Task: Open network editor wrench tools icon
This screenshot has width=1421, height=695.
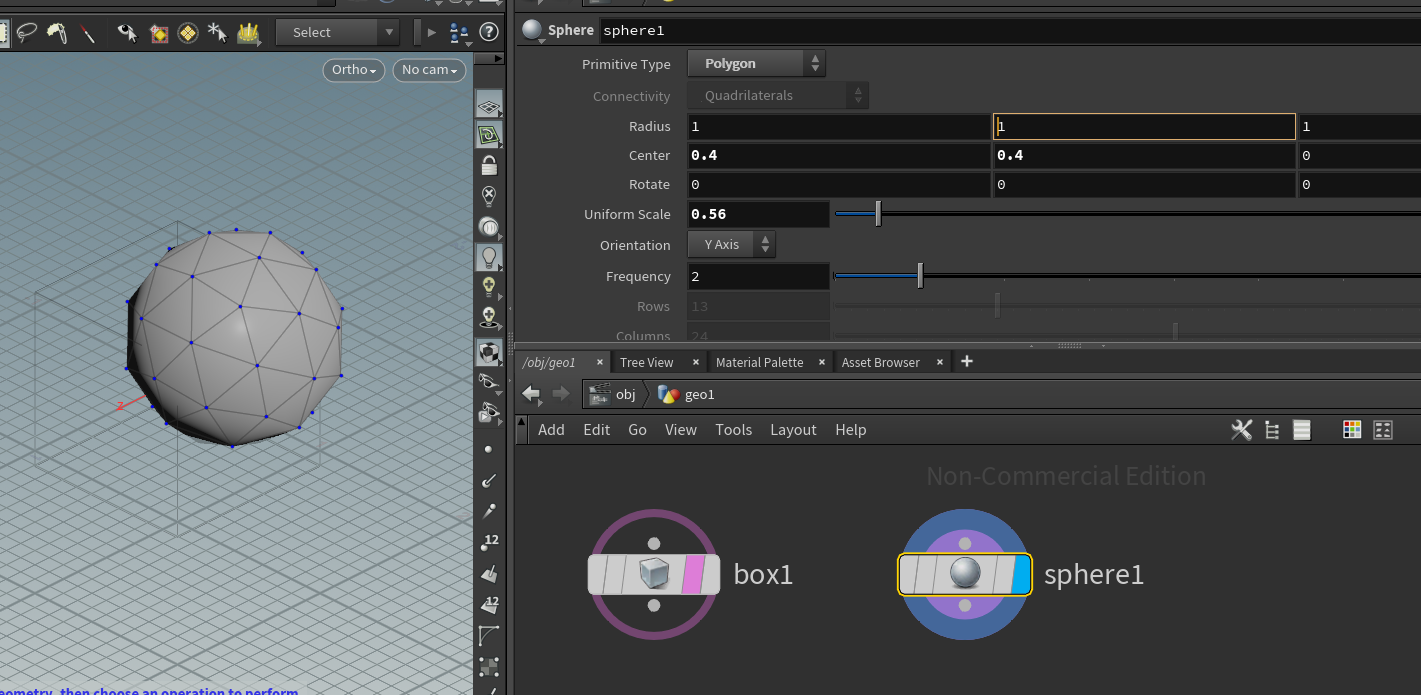Action: tap(1241, 430)
